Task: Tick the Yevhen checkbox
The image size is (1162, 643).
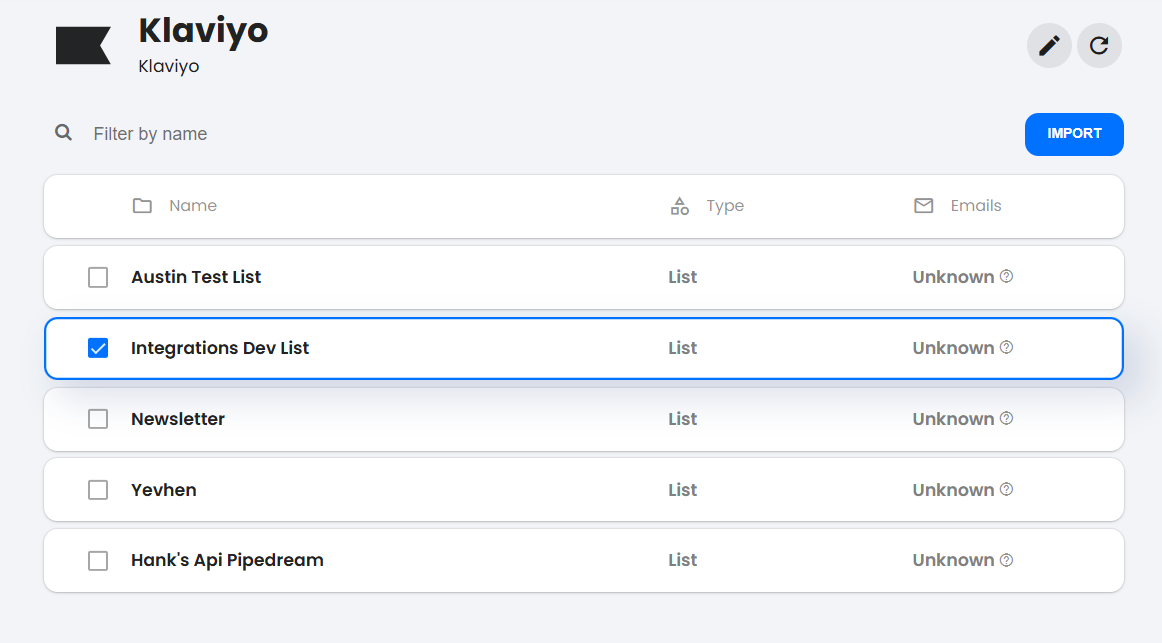Action: click(98, 490)
